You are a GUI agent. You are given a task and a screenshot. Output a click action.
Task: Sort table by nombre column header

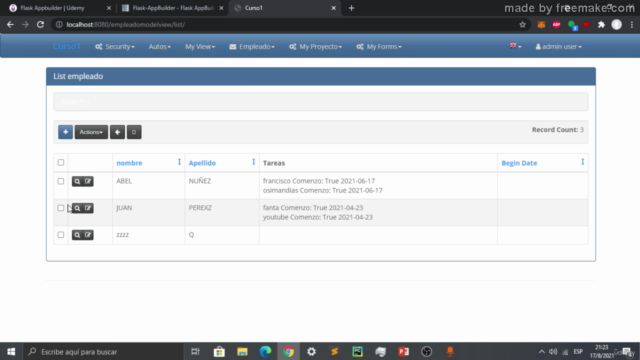coord(129,163)
